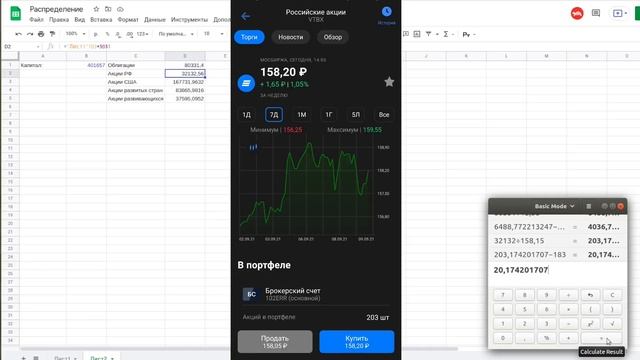Check the cloud save status icon
Screen dimensions: 640x360
(x=120, y=9)
